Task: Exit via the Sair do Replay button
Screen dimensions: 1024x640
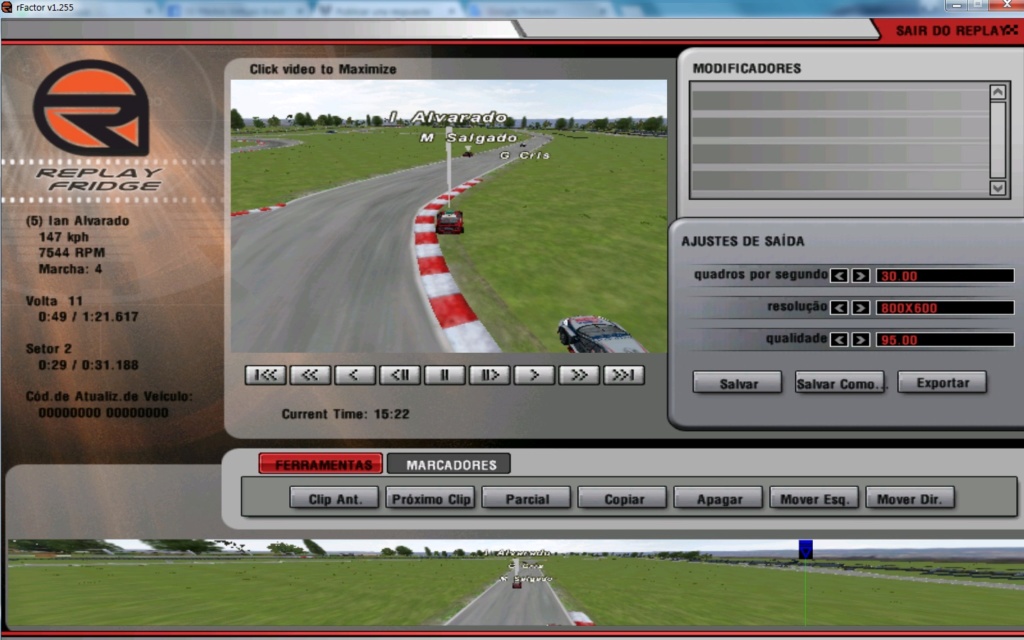Action: pyautogui.click(x=952, y=31)
